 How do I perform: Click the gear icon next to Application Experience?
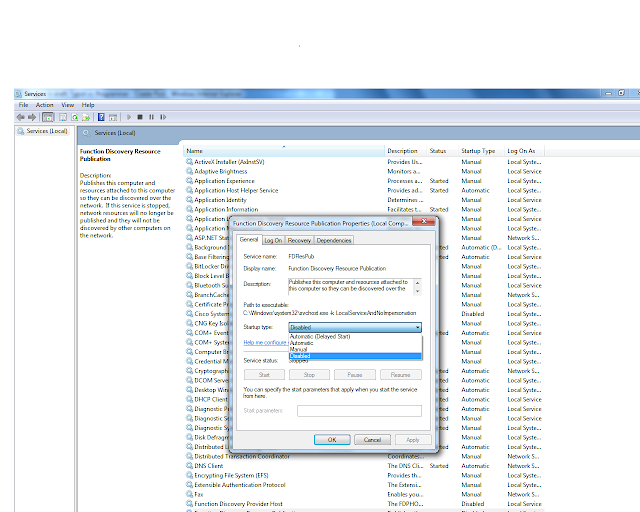[x=189, y=181]
